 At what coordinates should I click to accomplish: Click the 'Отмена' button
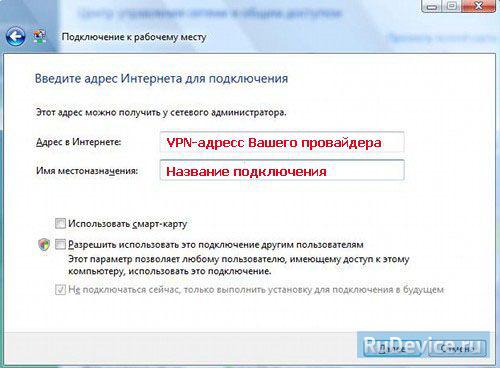457,348
